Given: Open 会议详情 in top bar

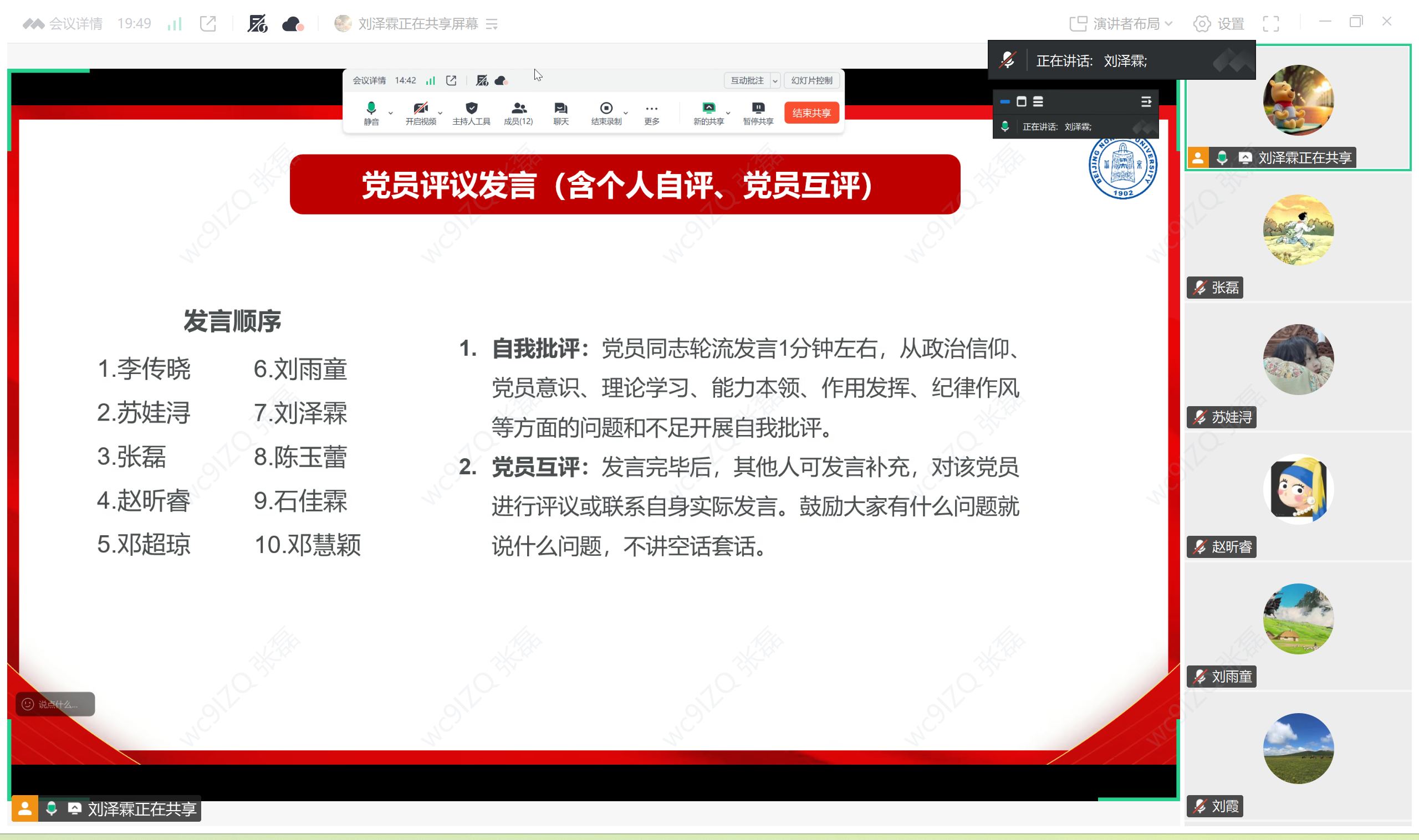Looking at the screenshot, I should [x=75, y=24].
